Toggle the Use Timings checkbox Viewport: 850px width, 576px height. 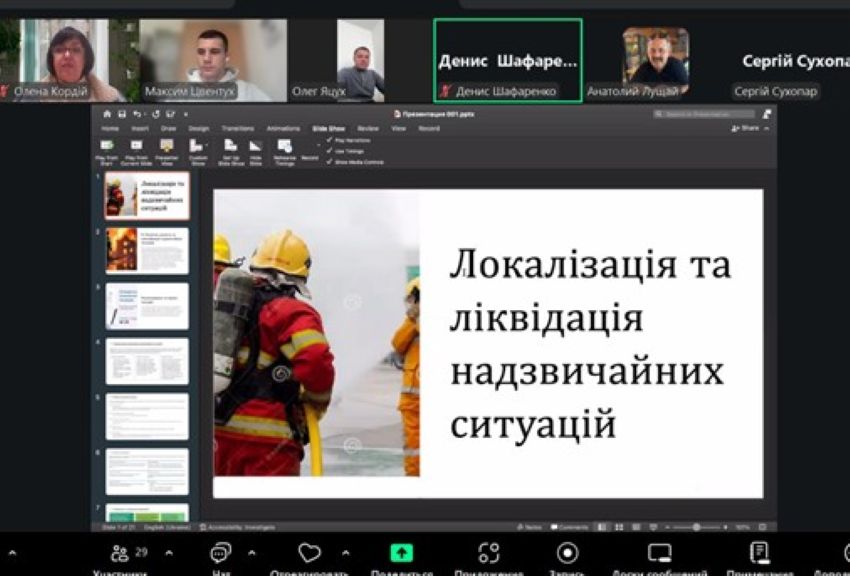pos(330,151)
